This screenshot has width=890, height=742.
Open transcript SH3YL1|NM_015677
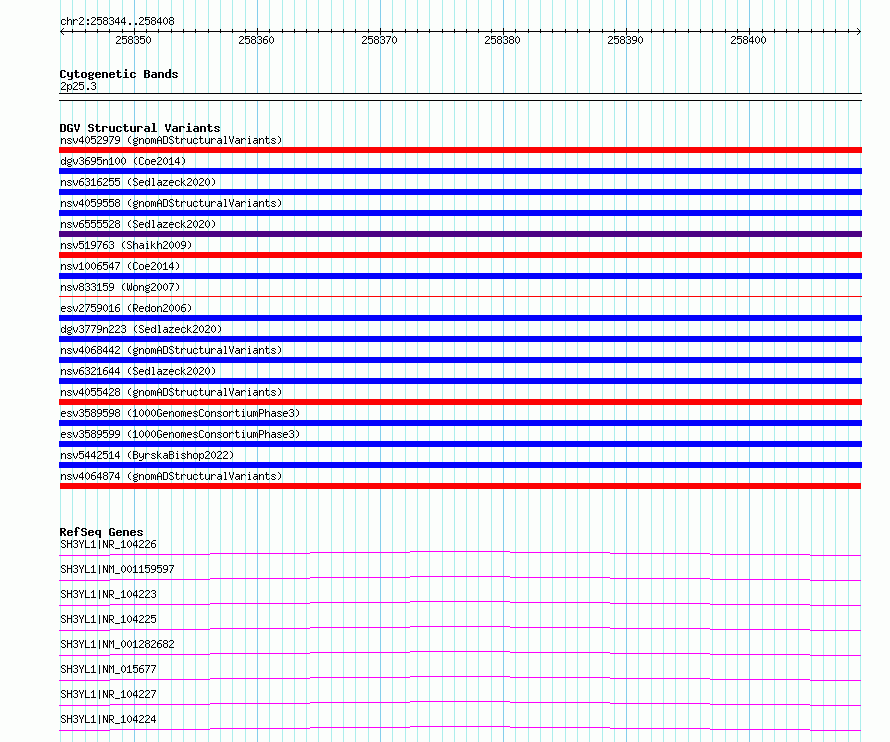[x=108, y=669]
